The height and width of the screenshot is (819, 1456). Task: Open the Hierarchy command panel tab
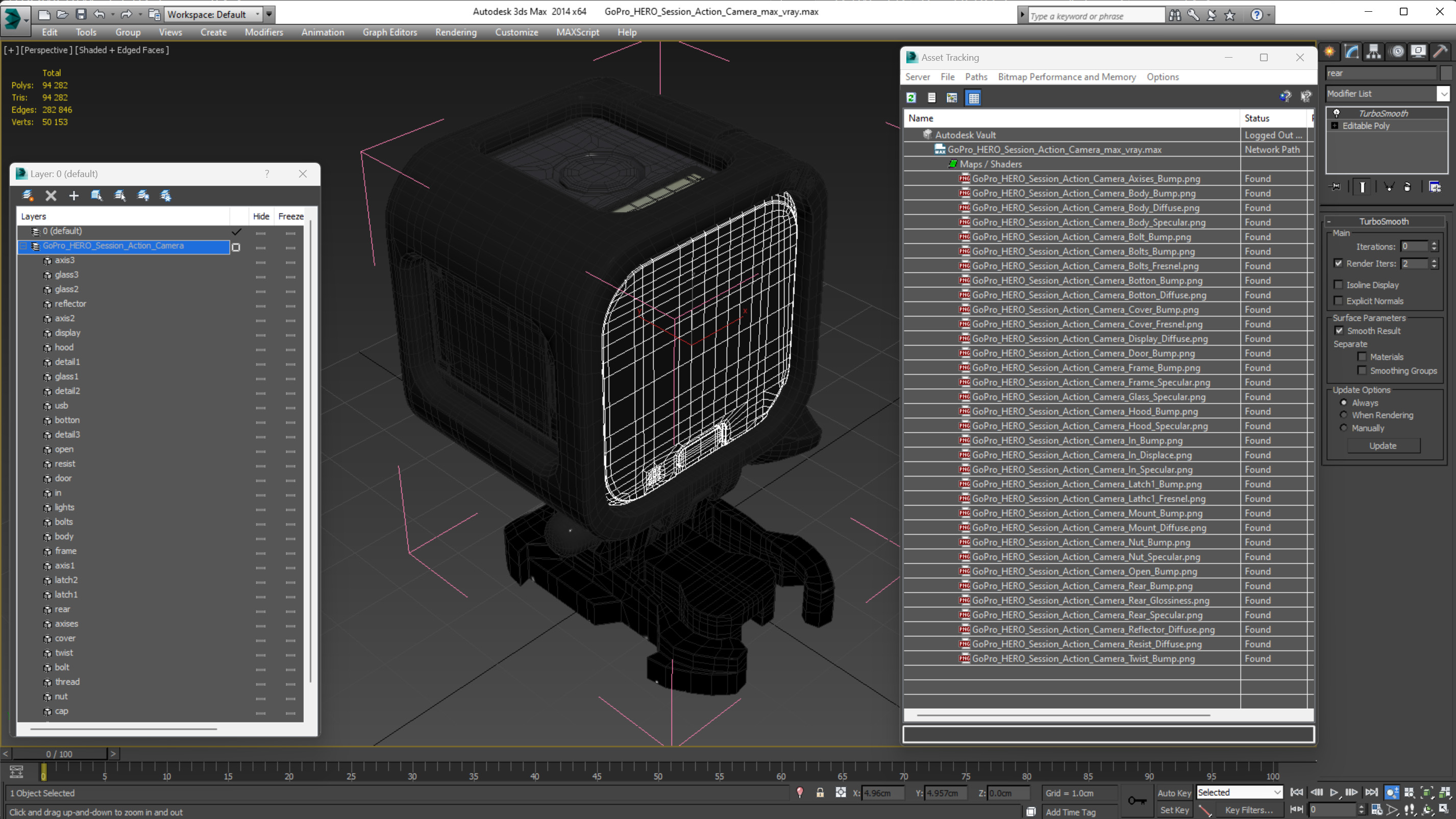pos(1373,52)
